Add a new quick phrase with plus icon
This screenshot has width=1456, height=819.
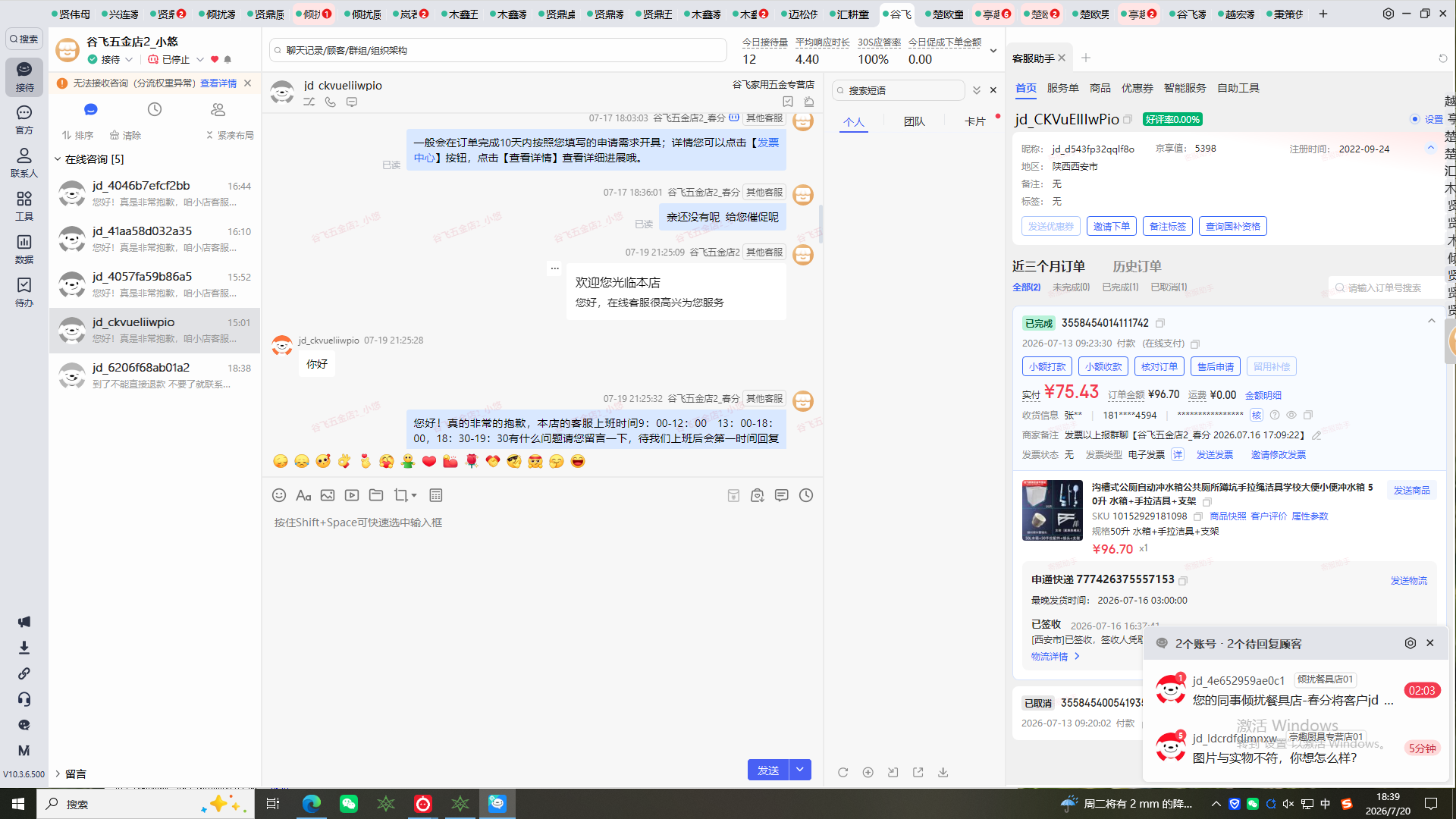(868, 772)
